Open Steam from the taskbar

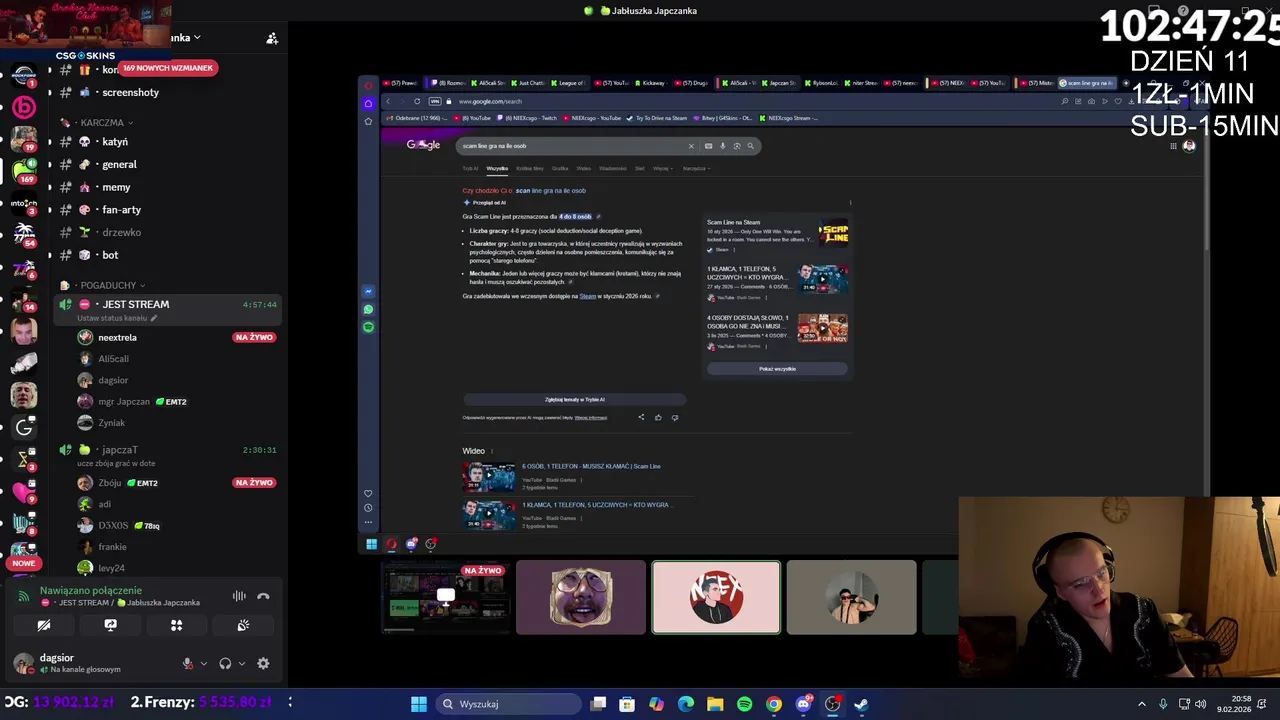tap(861, 704)
